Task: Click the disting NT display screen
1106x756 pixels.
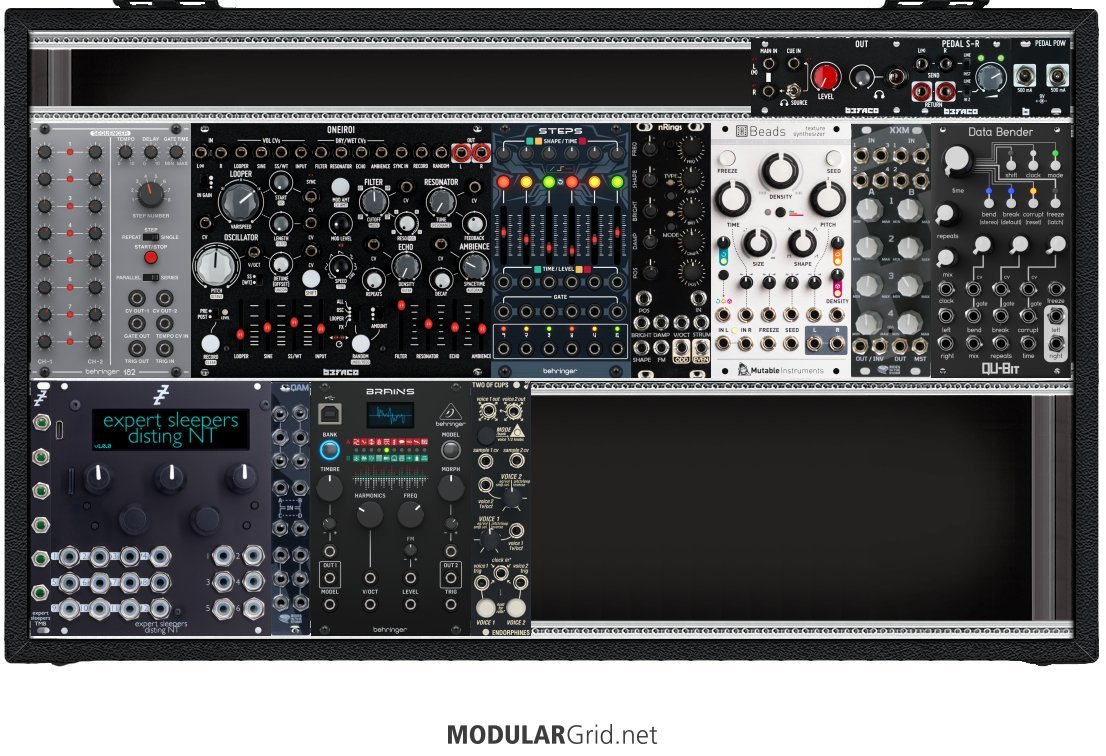Action: (x=170, y=429)
